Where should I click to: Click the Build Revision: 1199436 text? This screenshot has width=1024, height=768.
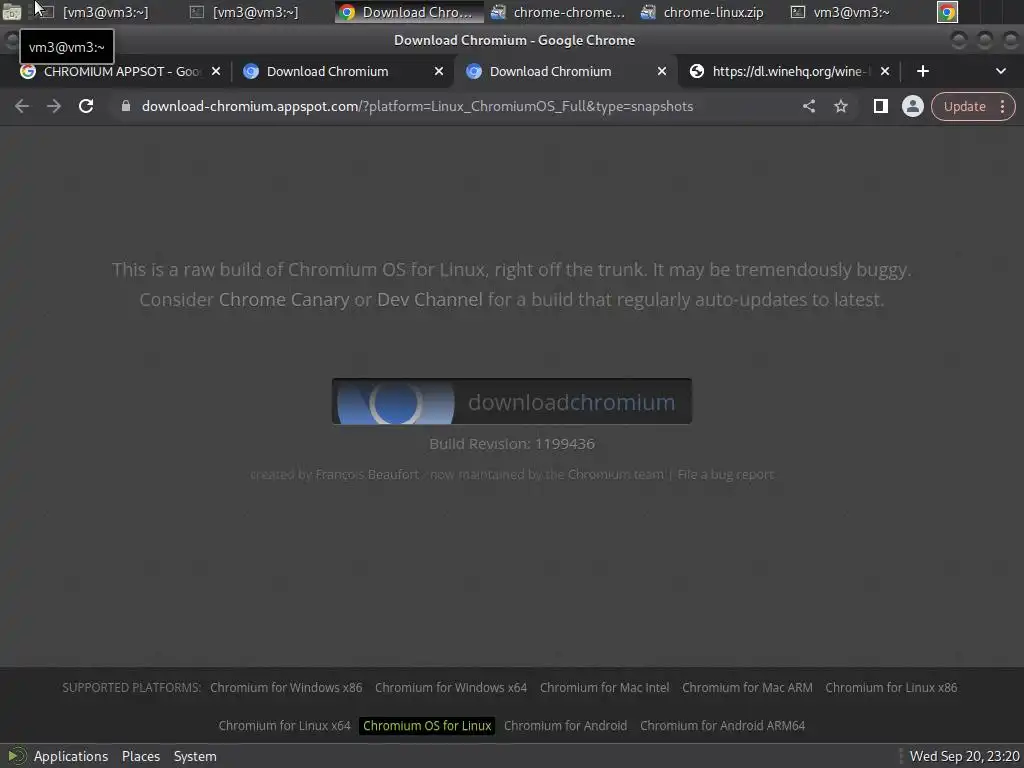511,444
